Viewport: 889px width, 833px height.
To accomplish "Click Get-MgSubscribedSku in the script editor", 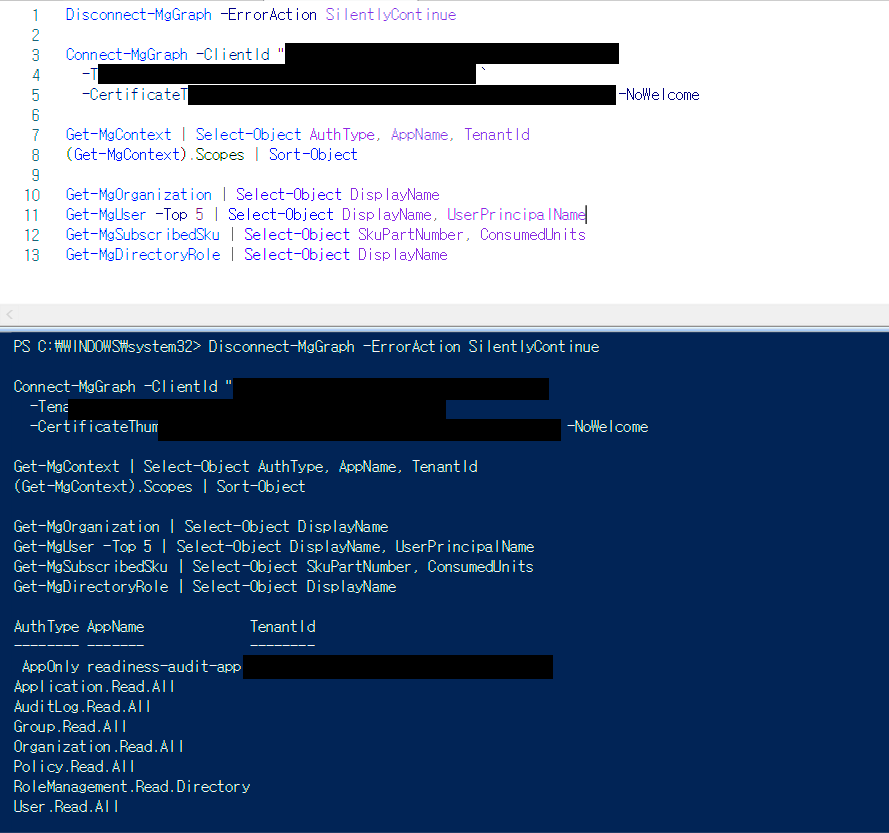I will (143, 235).
